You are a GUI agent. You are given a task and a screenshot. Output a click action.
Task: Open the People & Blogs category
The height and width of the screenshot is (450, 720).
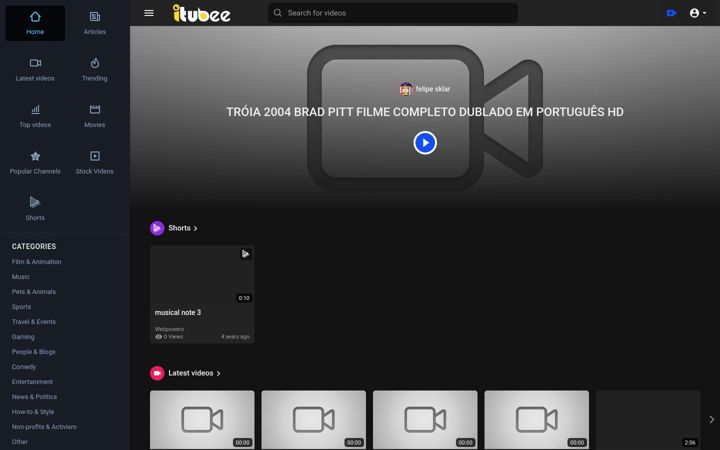point(34,352)
